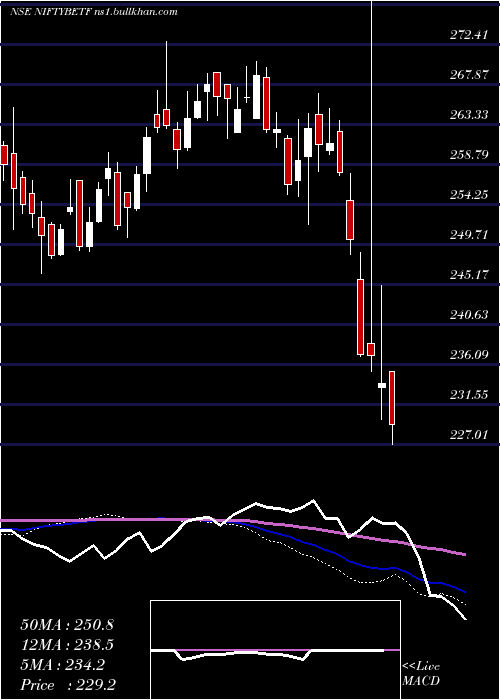The height and width of the screenshot is (700, 500).
Task: Click the 249.71 price axis label
Action: [x=468, y=235]
